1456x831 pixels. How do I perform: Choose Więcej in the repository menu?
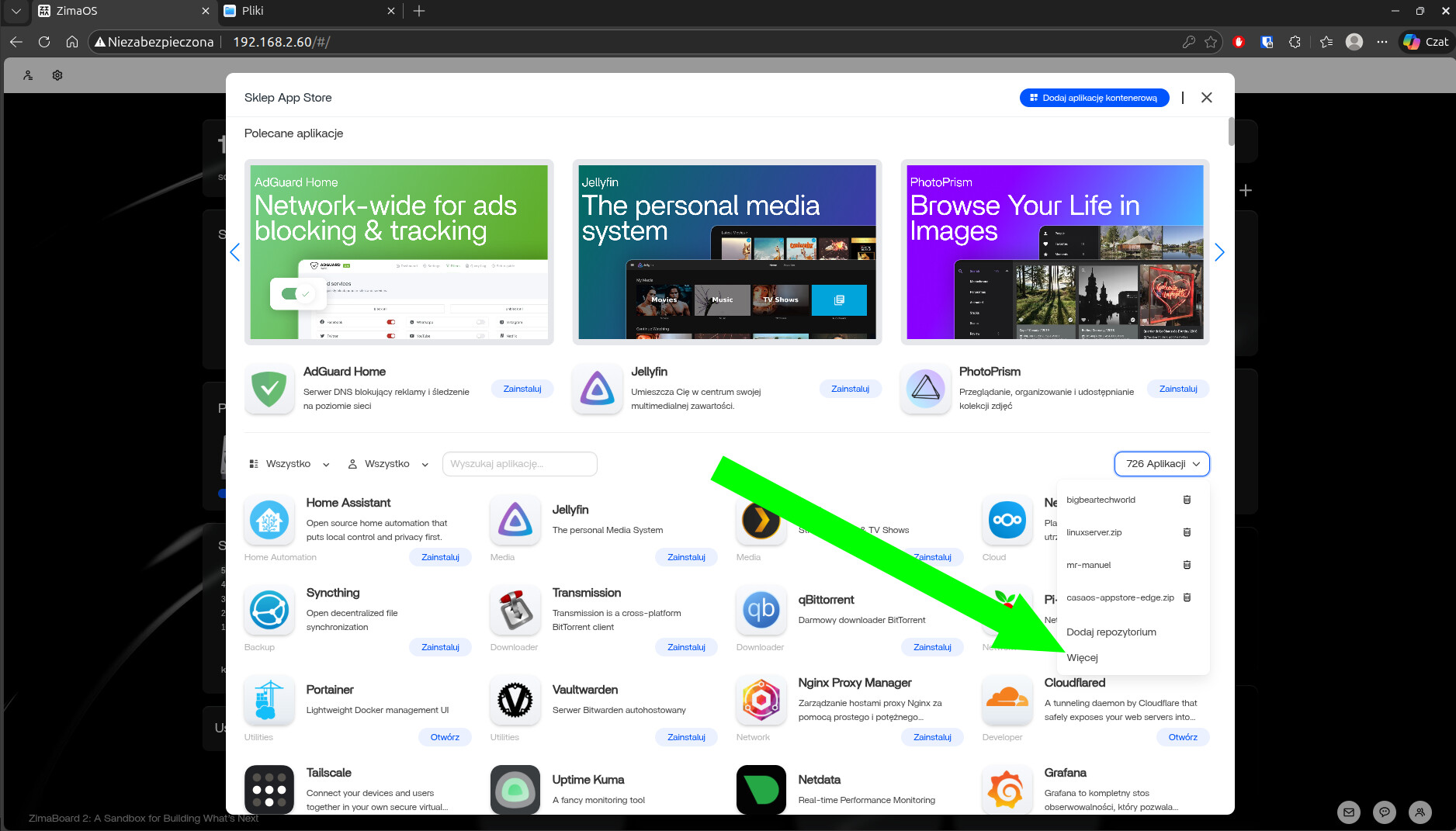[1082, 658]
